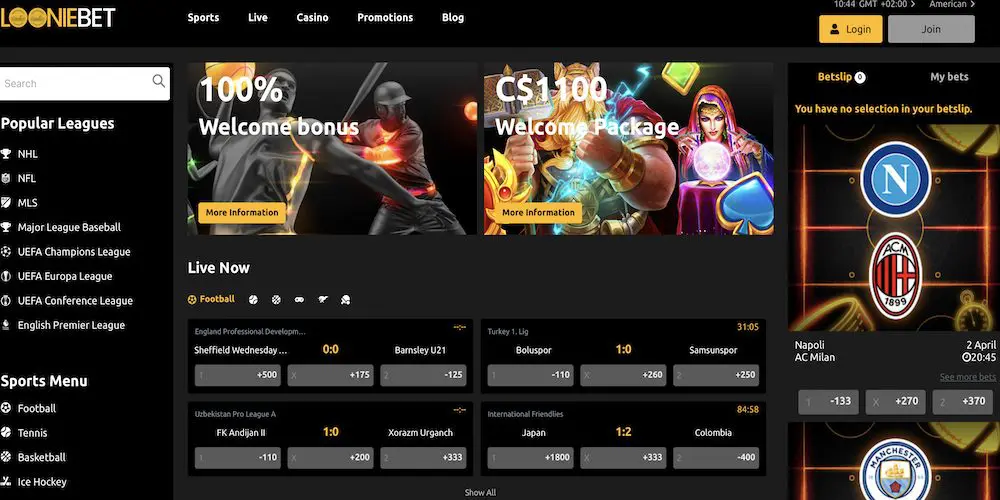Click the AC Milan club crest
1000x500 pixels.
895,275
